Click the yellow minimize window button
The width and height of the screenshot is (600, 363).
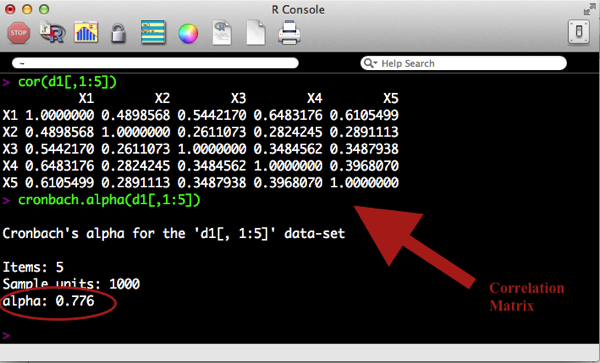27,9
